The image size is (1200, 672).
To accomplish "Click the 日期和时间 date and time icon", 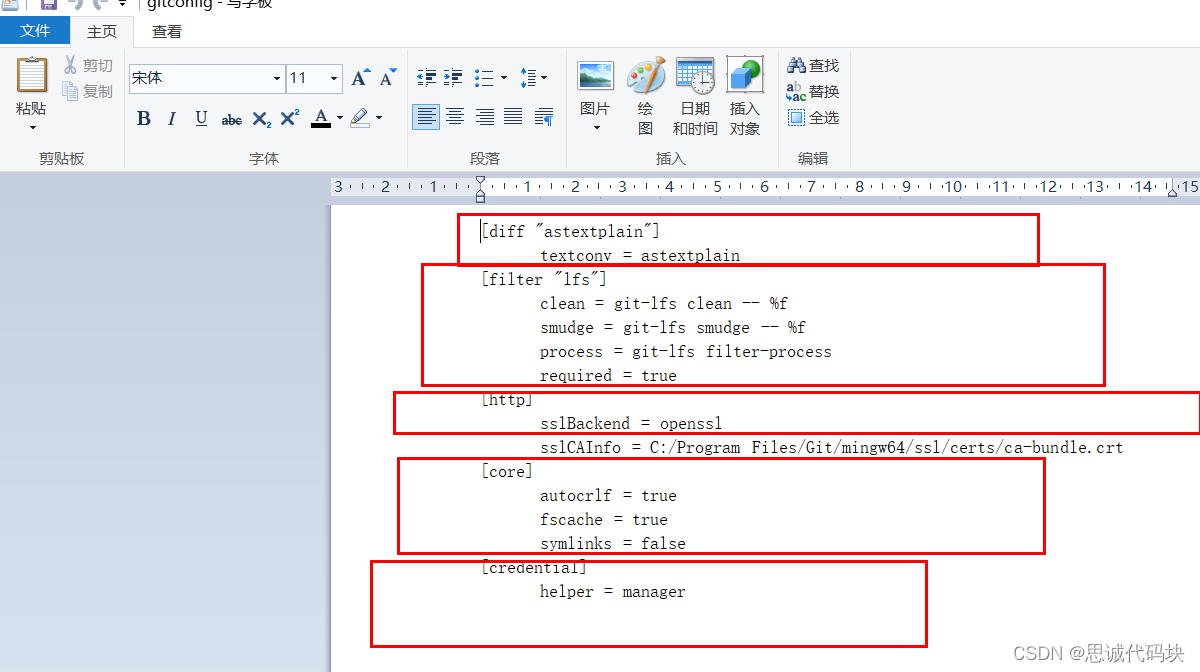I will pyautogui.click(x=695, y=76).
